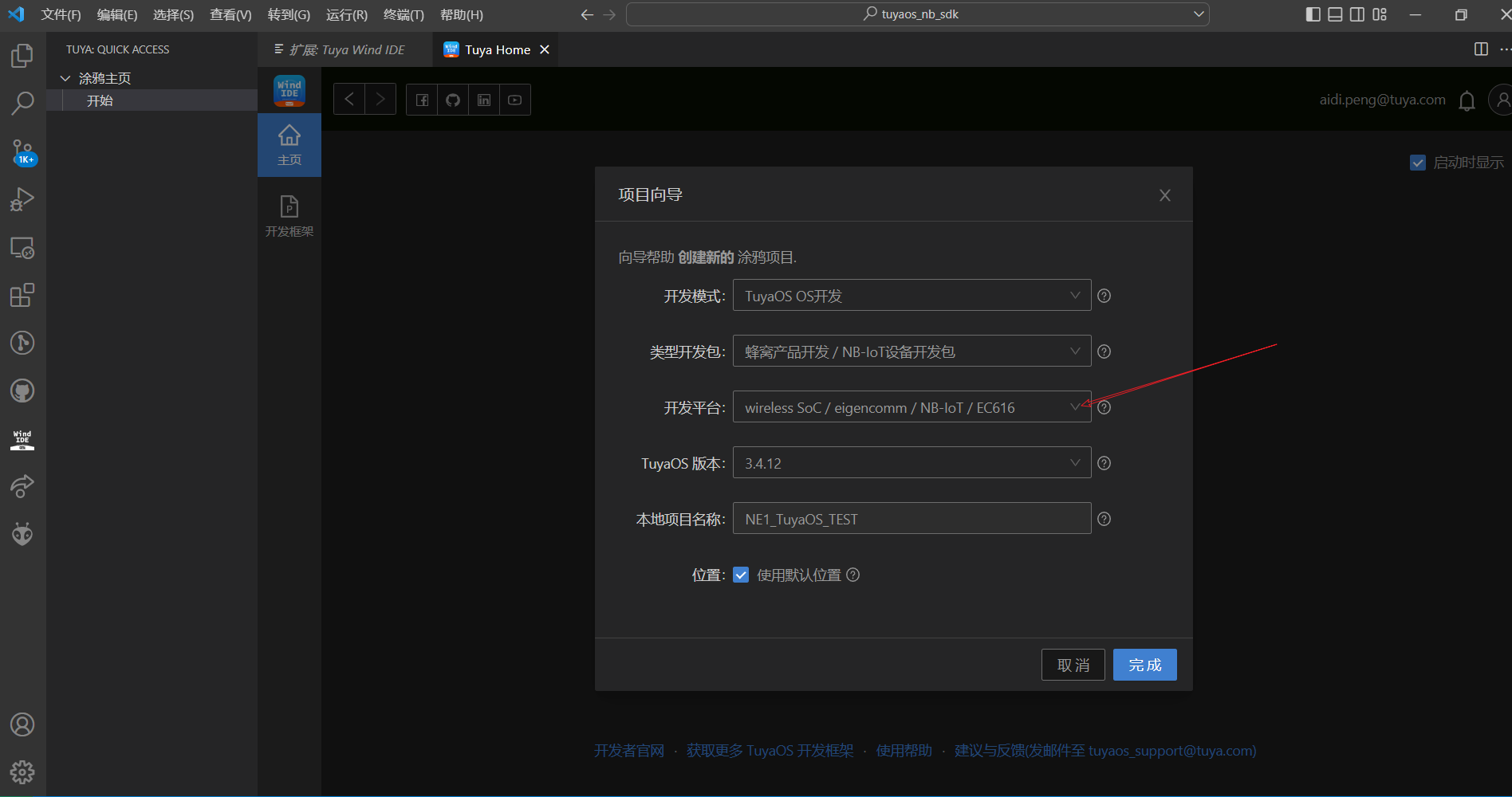Open the 查看(V) menu

[x=230, y=14]
